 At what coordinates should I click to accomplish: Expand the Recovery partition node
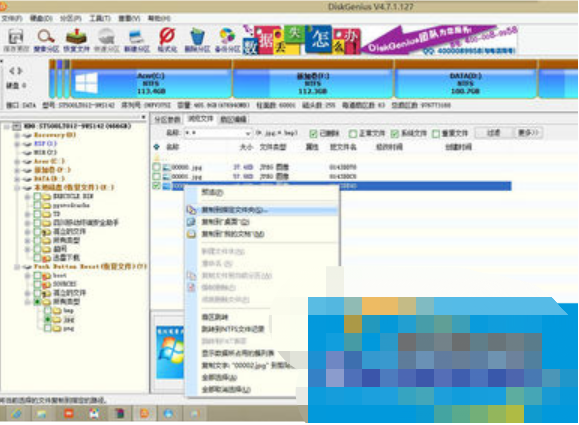[x=17, y=135]
